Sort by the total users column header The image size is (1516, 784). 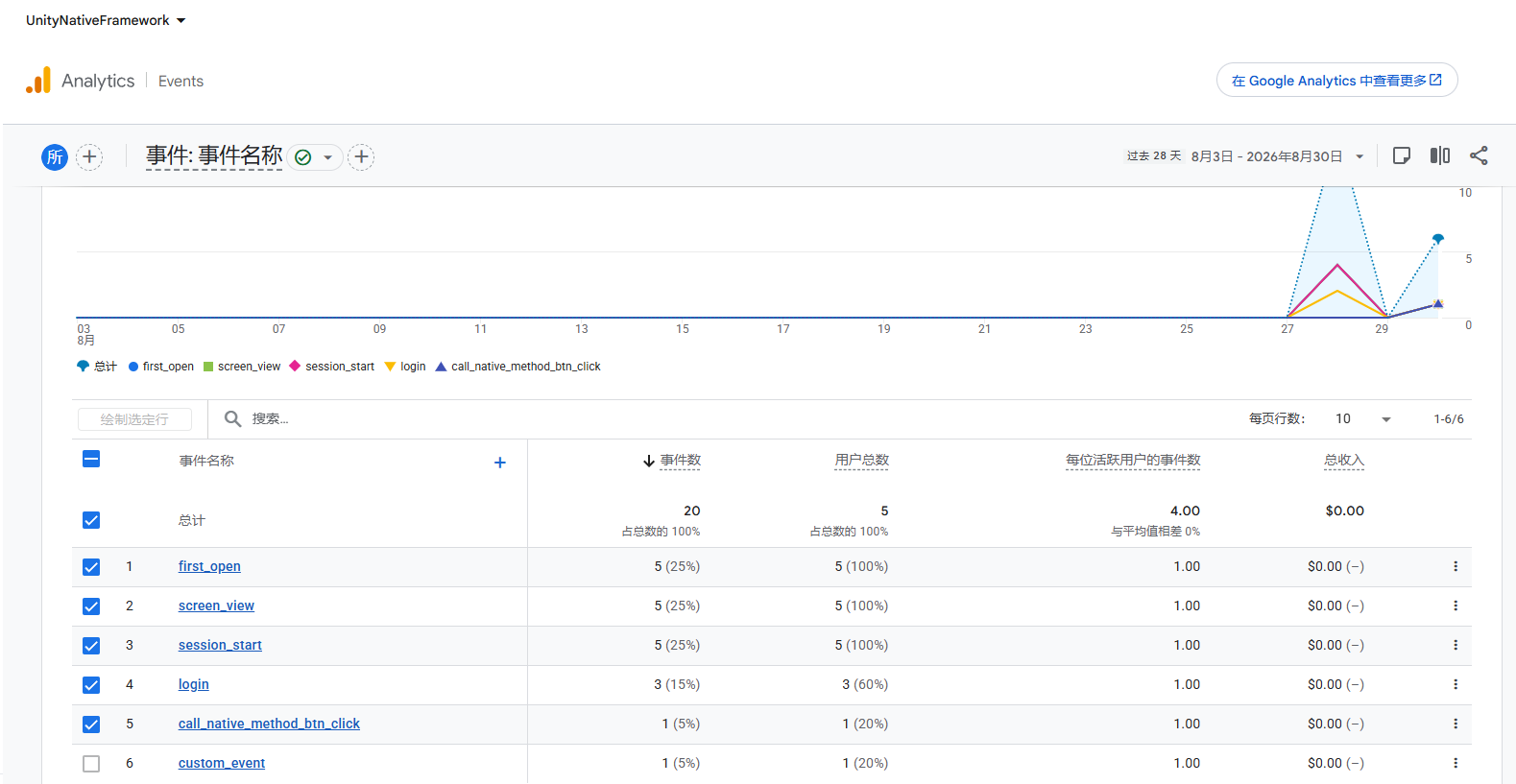click(x=862, y=461)
